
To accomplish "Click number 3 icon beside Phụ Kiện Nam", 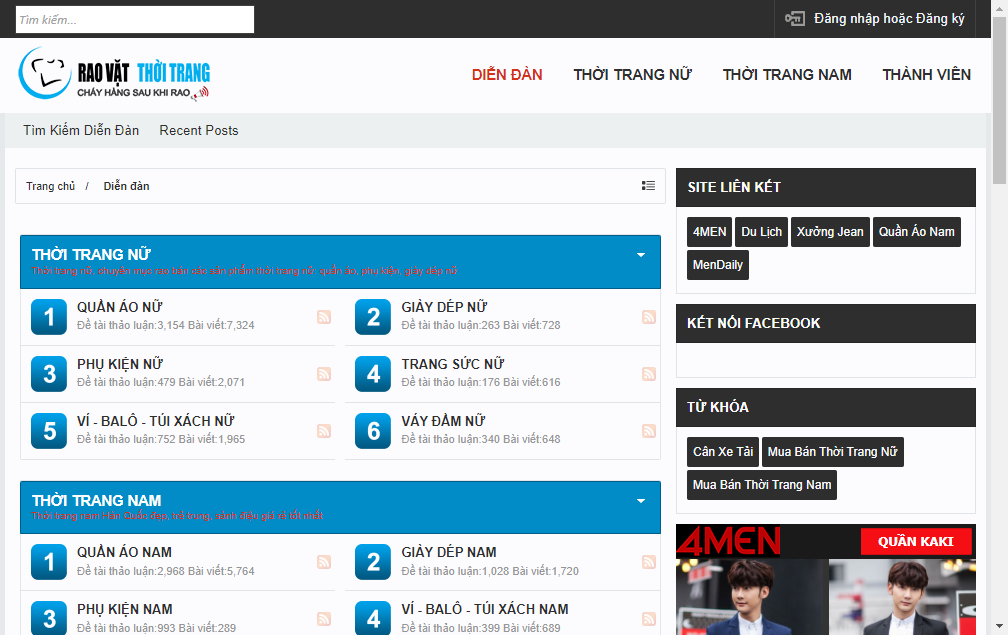I will (49, 618).
